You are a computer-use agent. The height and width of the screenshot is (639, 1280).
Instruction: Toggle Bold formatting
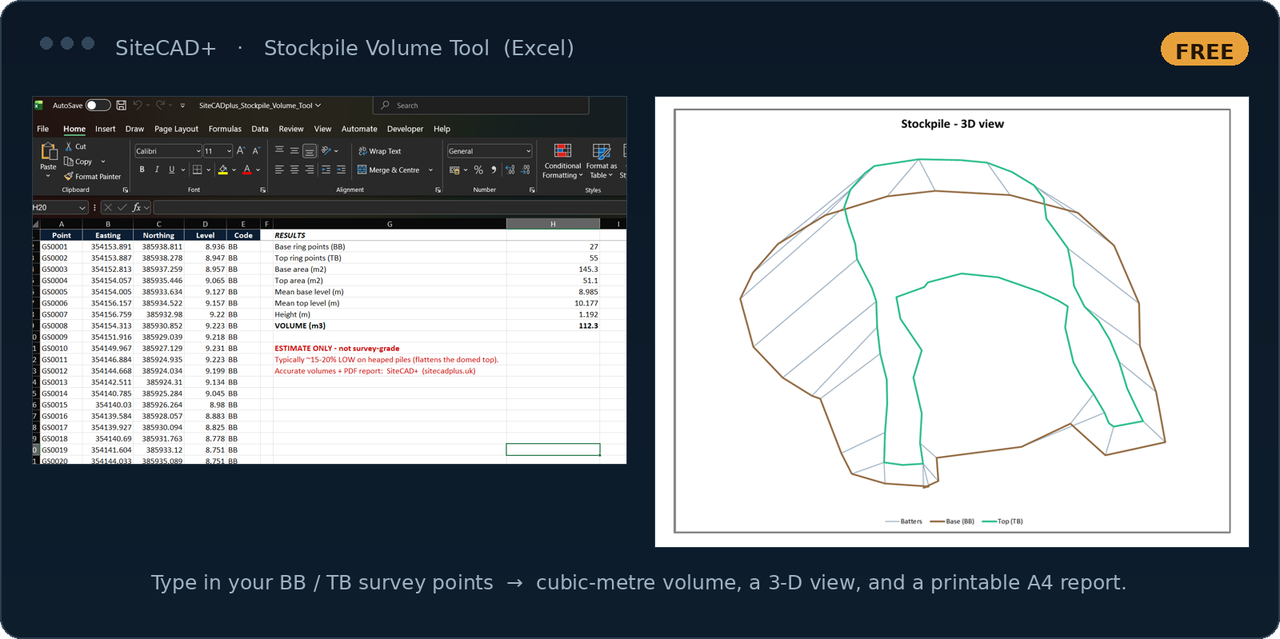pos(142,170)
